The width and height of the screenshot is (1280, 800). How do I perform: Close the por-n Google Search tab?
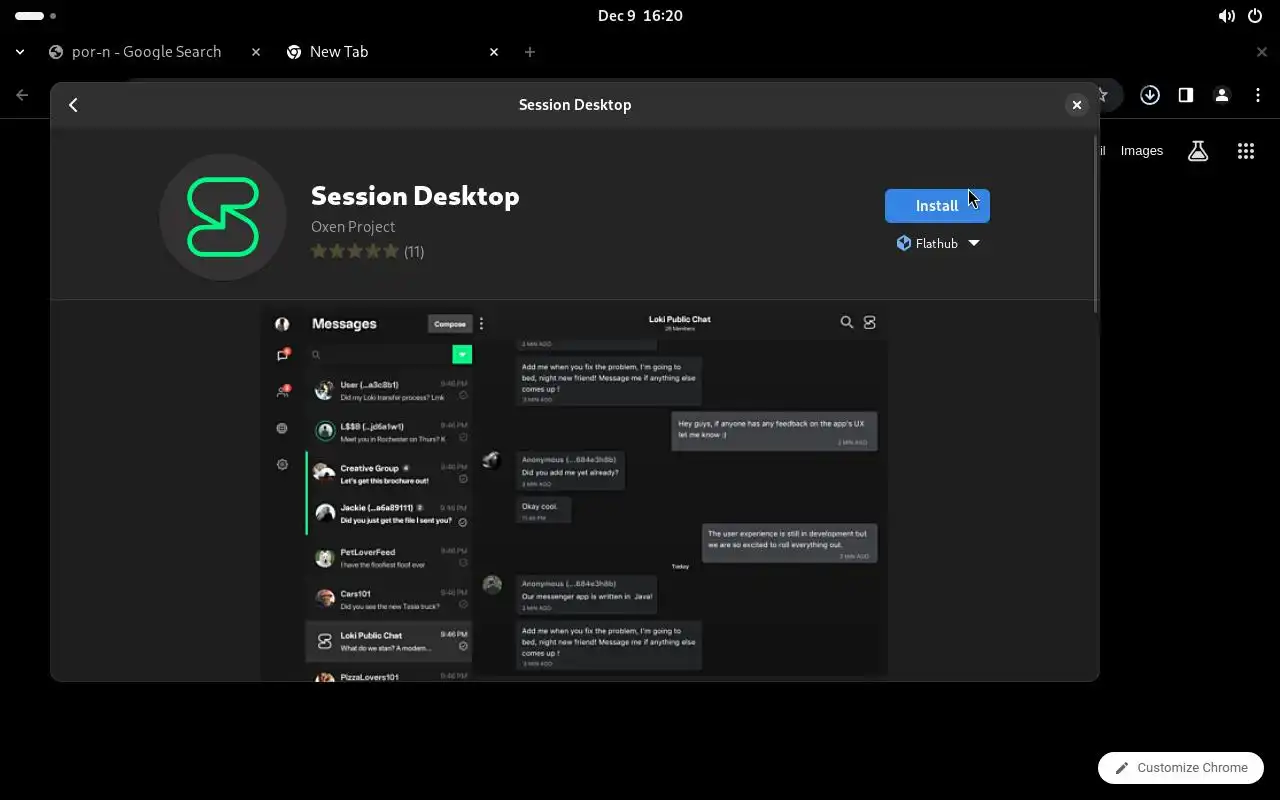(x=256, y=52)
